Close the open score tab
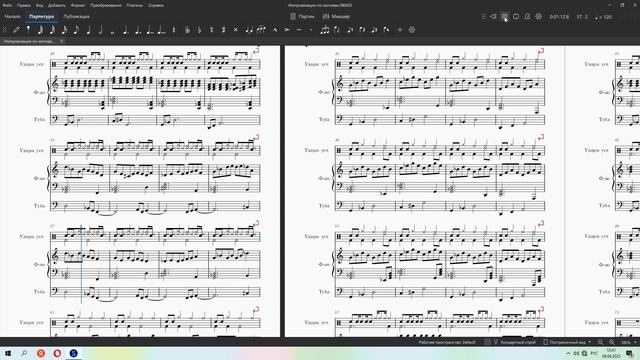 click(62, 41)
